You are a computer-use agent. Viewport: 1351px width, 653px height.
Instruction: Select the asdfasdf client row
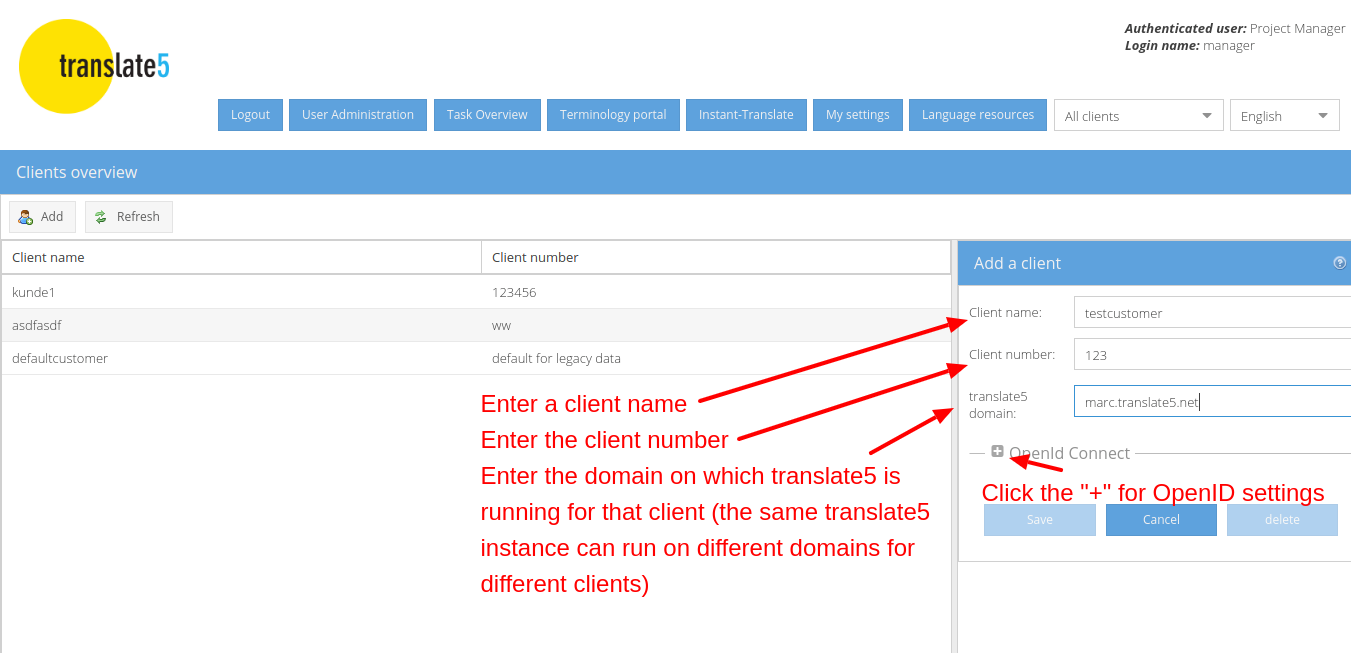click(476, 325)
